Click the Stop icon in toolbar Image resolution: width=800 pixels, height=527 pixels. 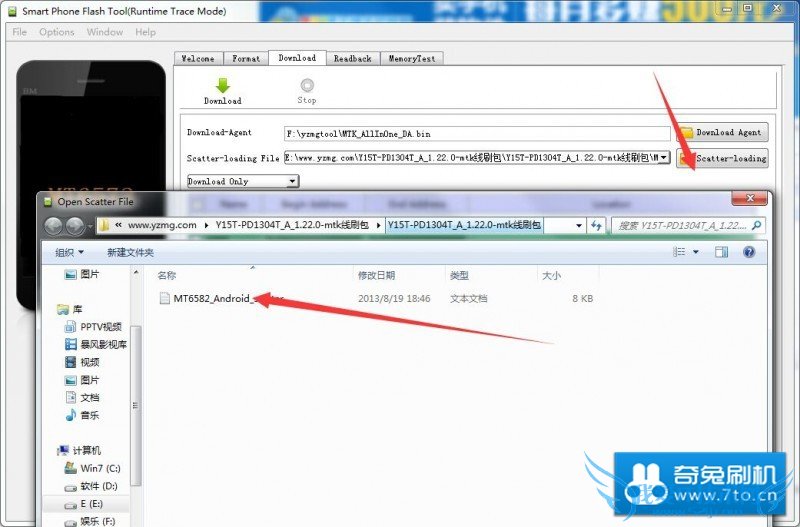307,85
